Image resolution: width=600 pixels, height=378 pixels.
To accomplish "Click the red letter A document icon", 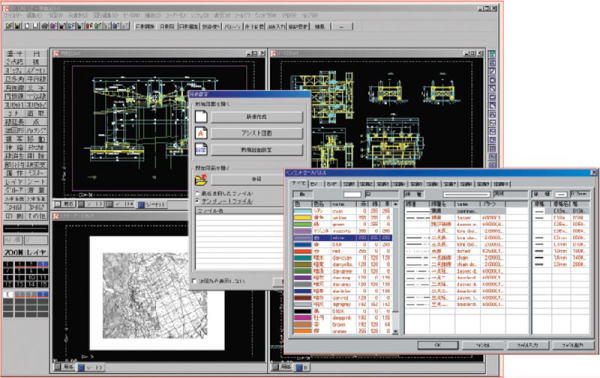I will 201,133.
